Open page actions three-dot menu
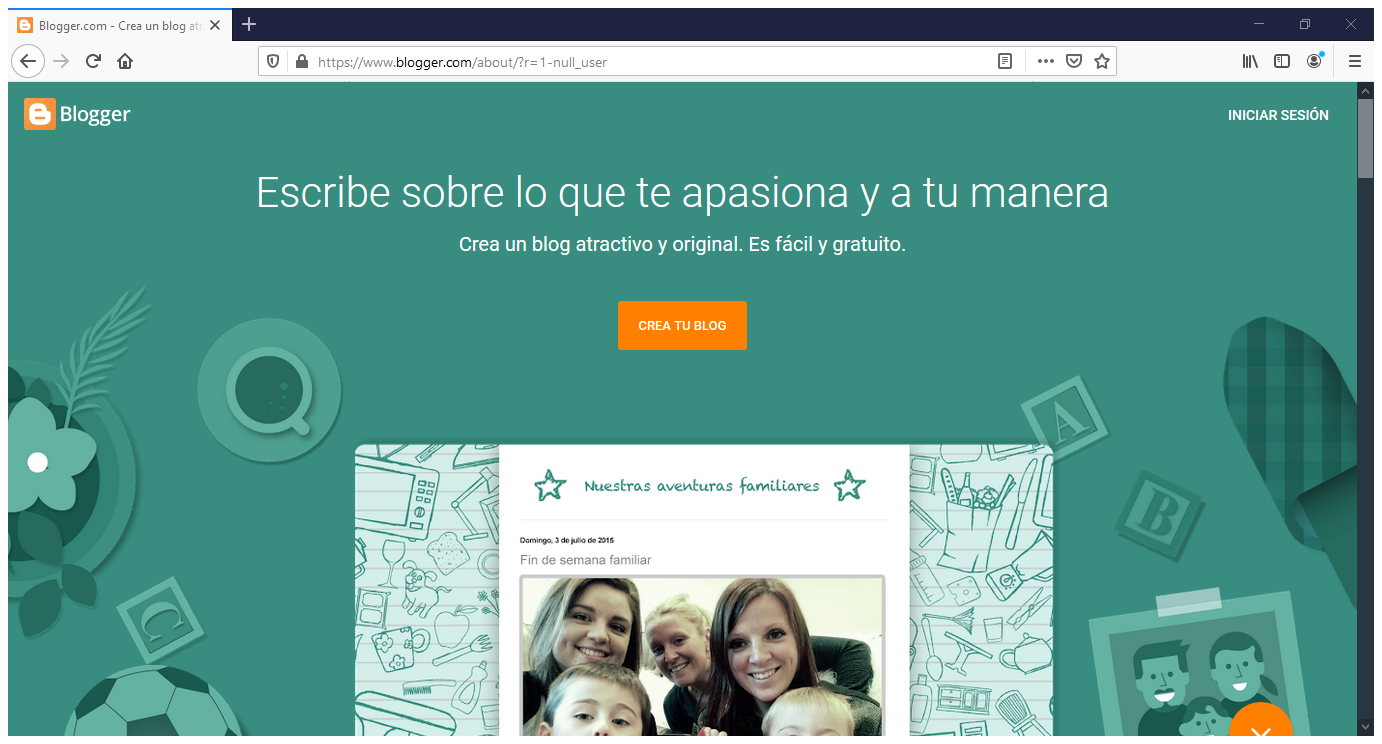Image resolution: width=1382 pixels, height=744 pixels. [x=1045, y=61]
